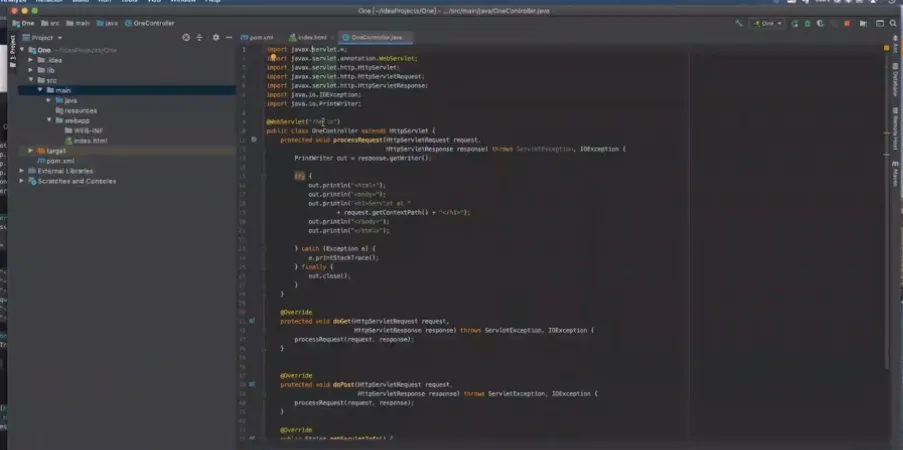
Task: Click the gutter icon beside processRequest
Action: [x=254, y=140]
